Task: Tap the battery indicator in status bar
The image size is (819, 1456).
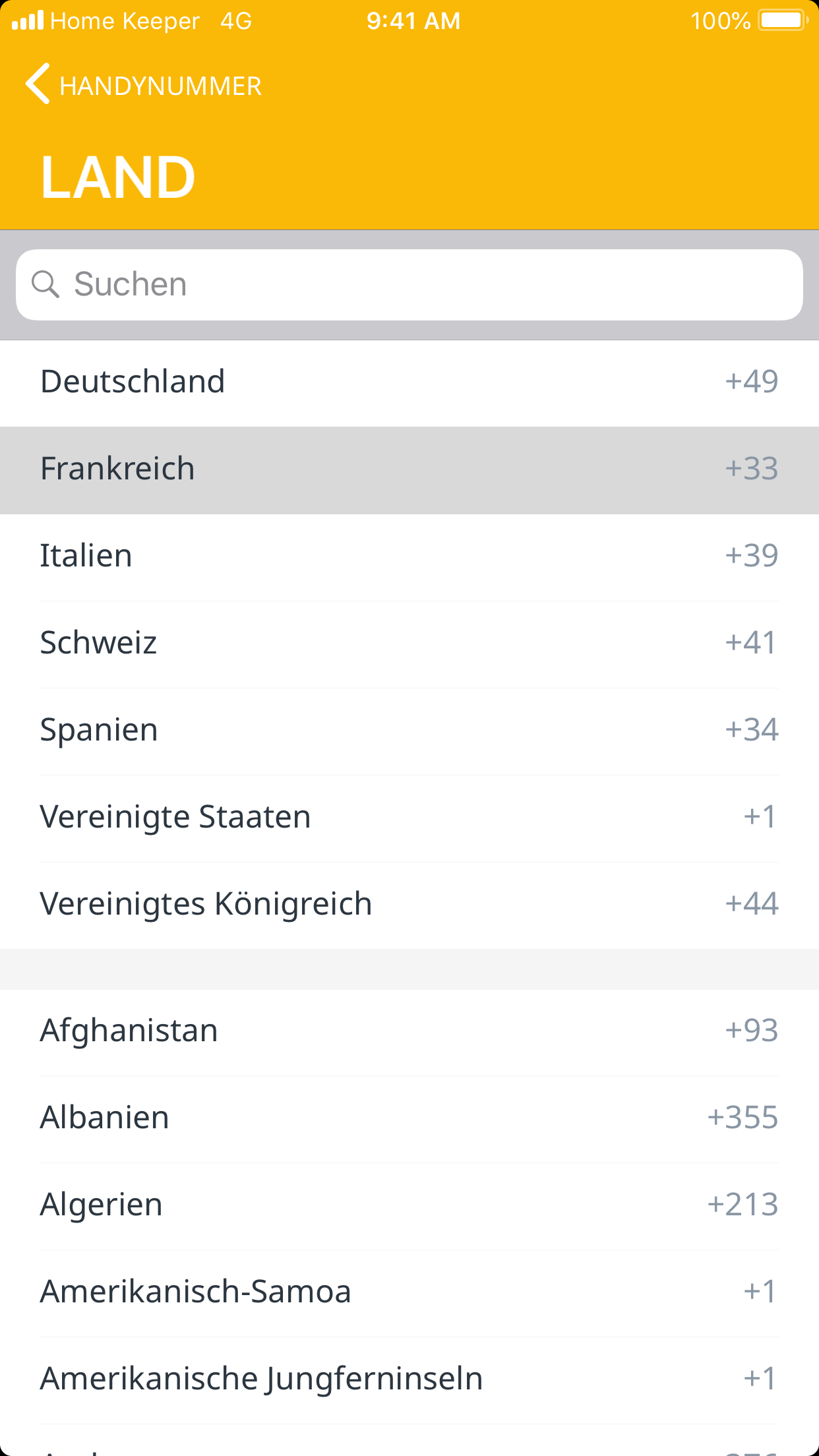Action: [x=782, y=20]
